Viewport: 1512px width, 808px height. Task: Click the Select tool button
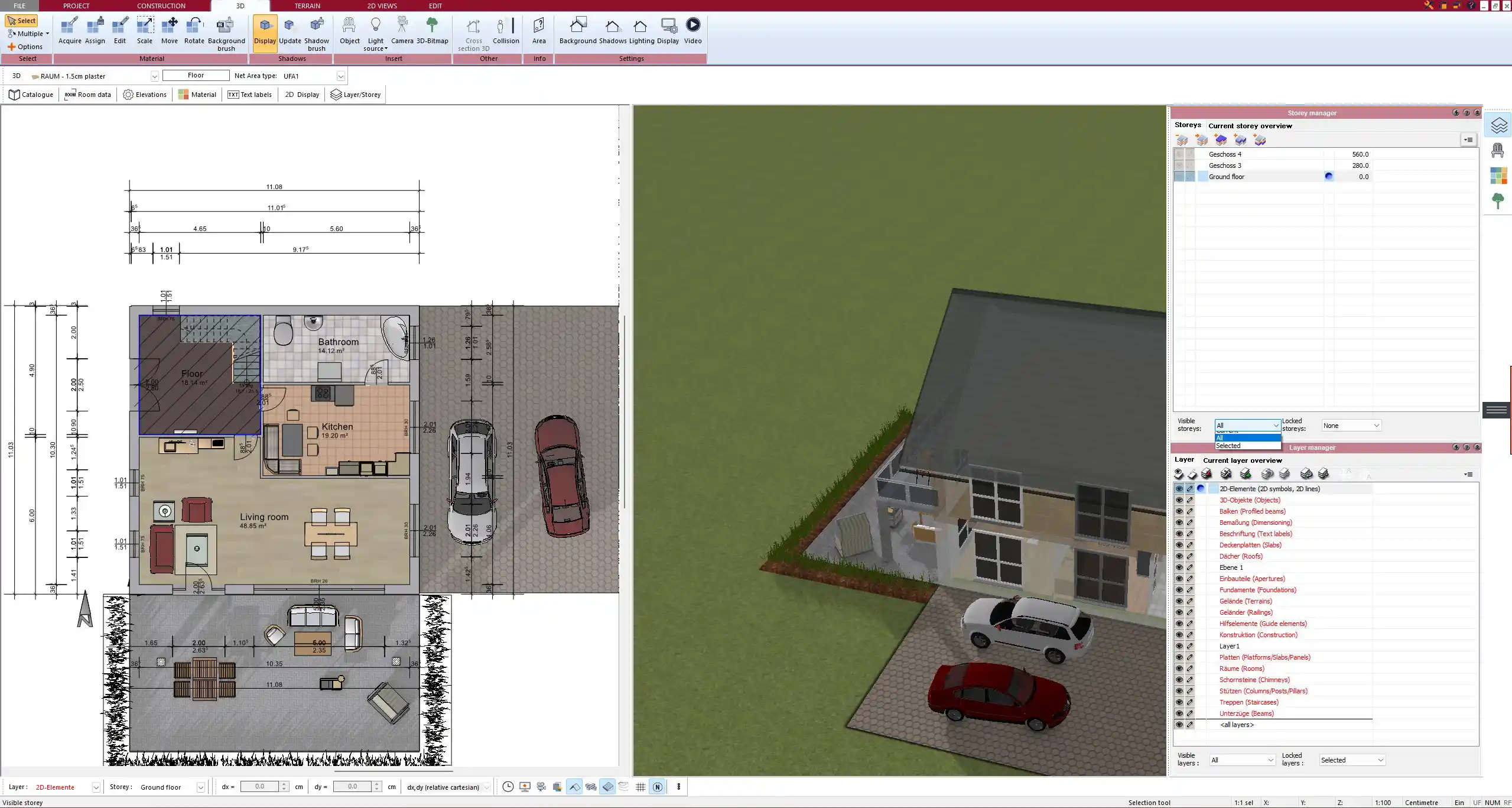click(x=21, y=21)
